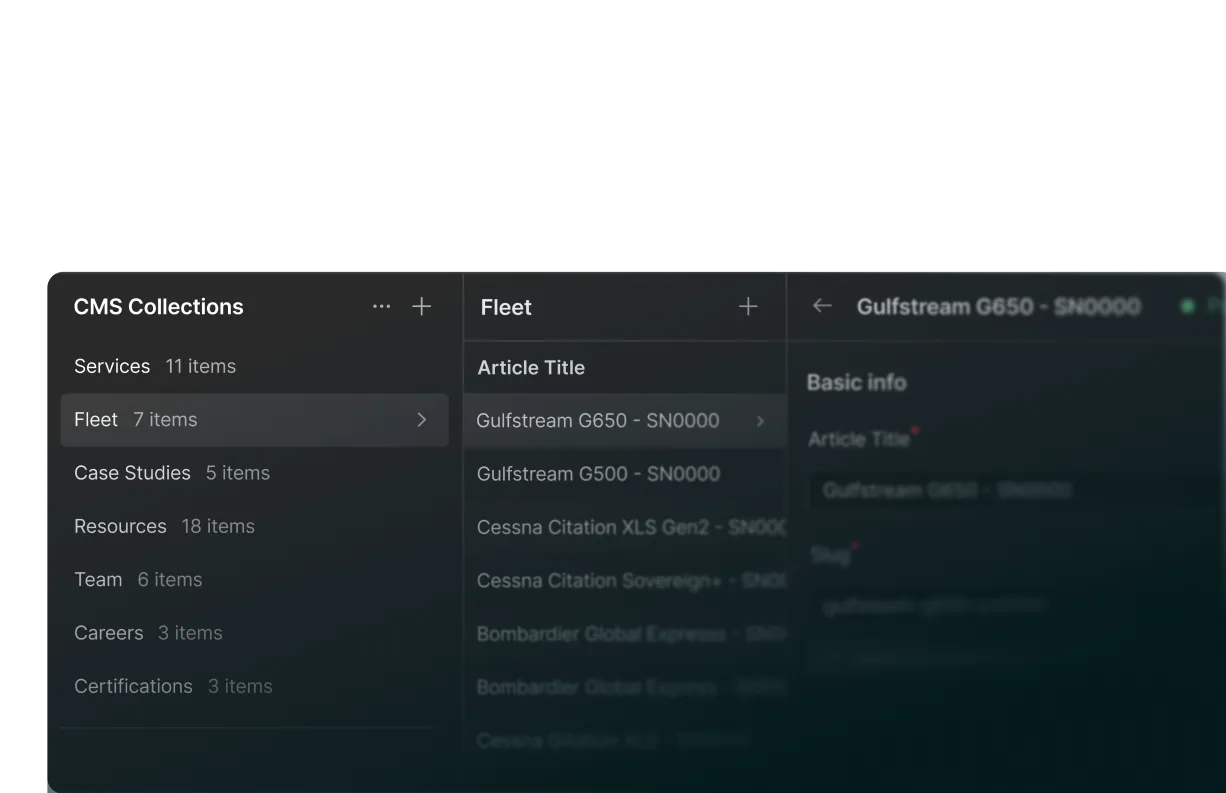This screenshot has height=793, width=1226.
Task: Select the Fleet collection label
Action: pyautogui.click(x=96, y=420)
